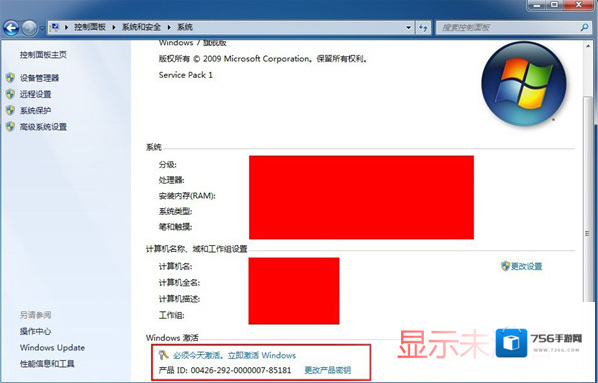598x383 pixels.
Task: Expand the arrow after 系统和安全 breadcrumb
Action: coord(169,27)
